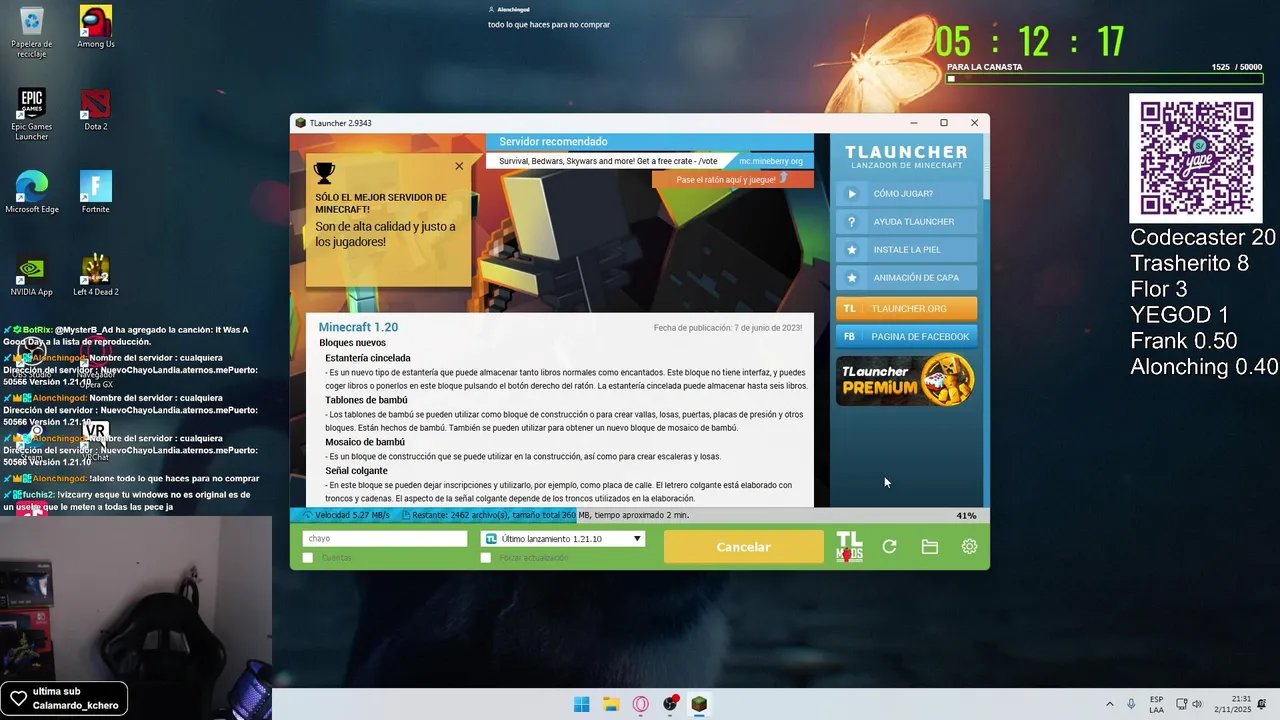Click the Minecraft 1.20 heading

(x=358, y=327)
